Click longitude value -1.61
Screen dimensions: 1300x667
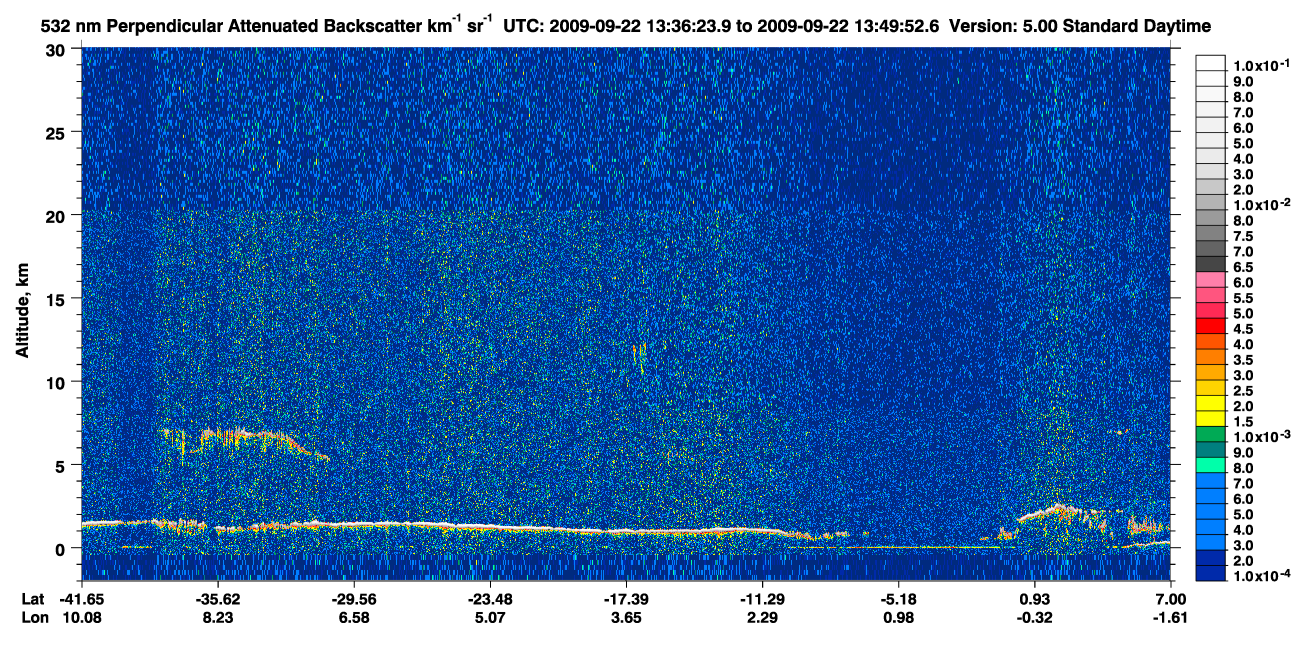(x=1171, y=617)
